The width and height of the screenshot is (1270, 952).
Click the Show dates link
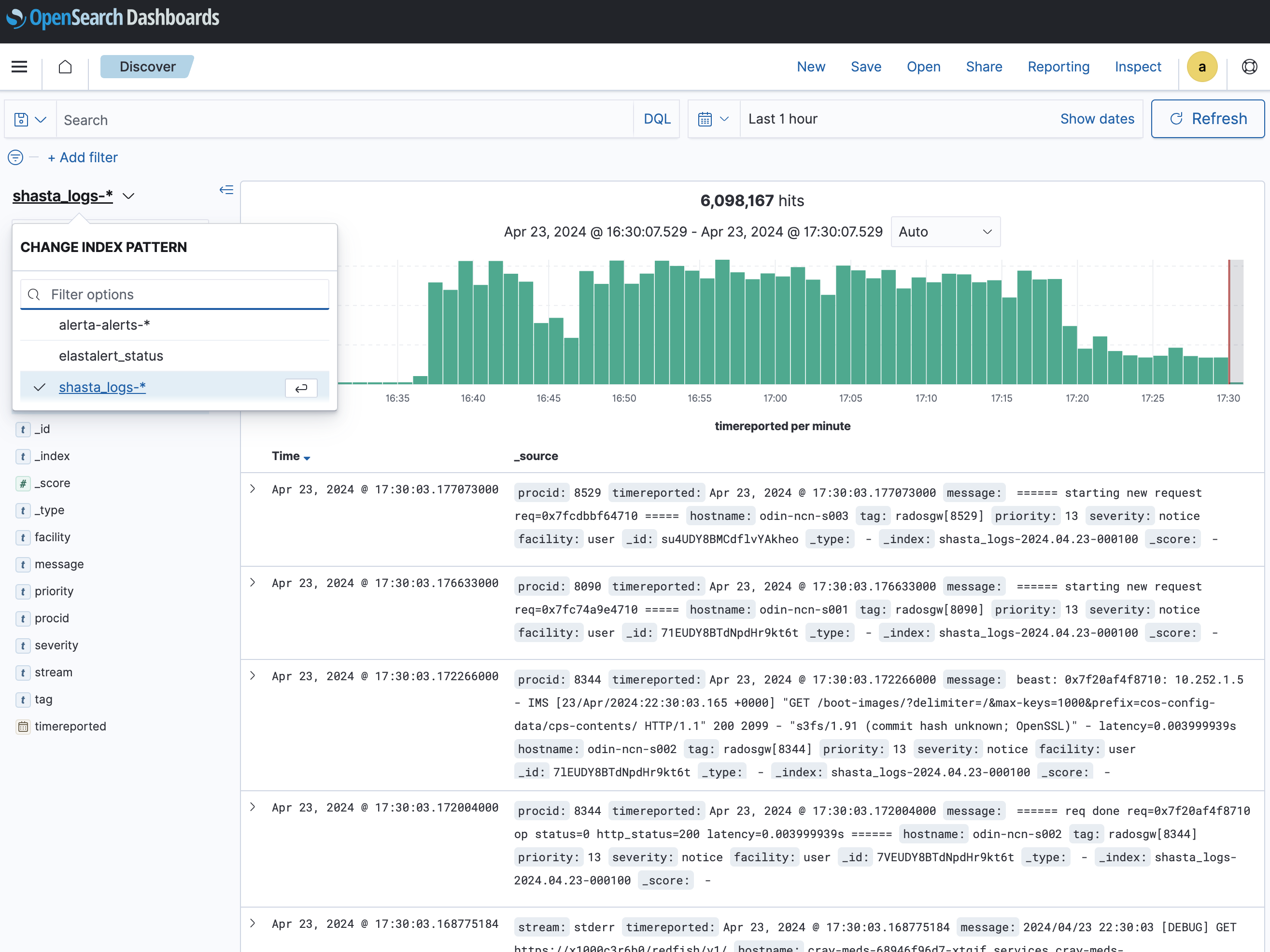tap(1097, 119)
